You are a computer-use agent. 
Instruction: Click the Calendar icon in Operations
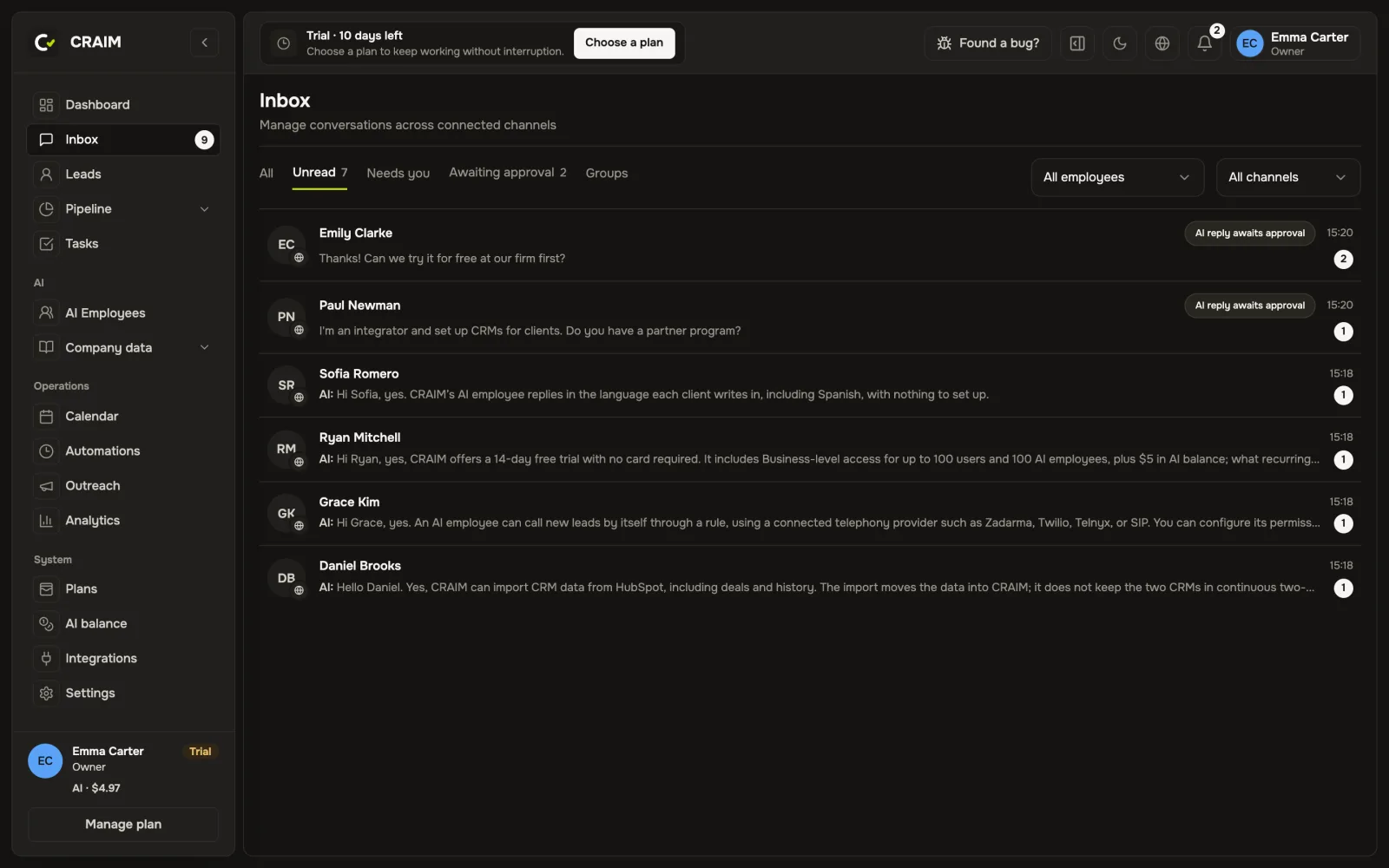click(46, 417)
